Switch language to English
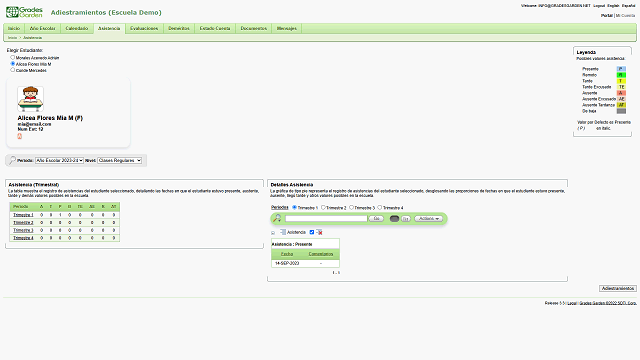Screen dimensions: 640x360 [x=613, y=6]
